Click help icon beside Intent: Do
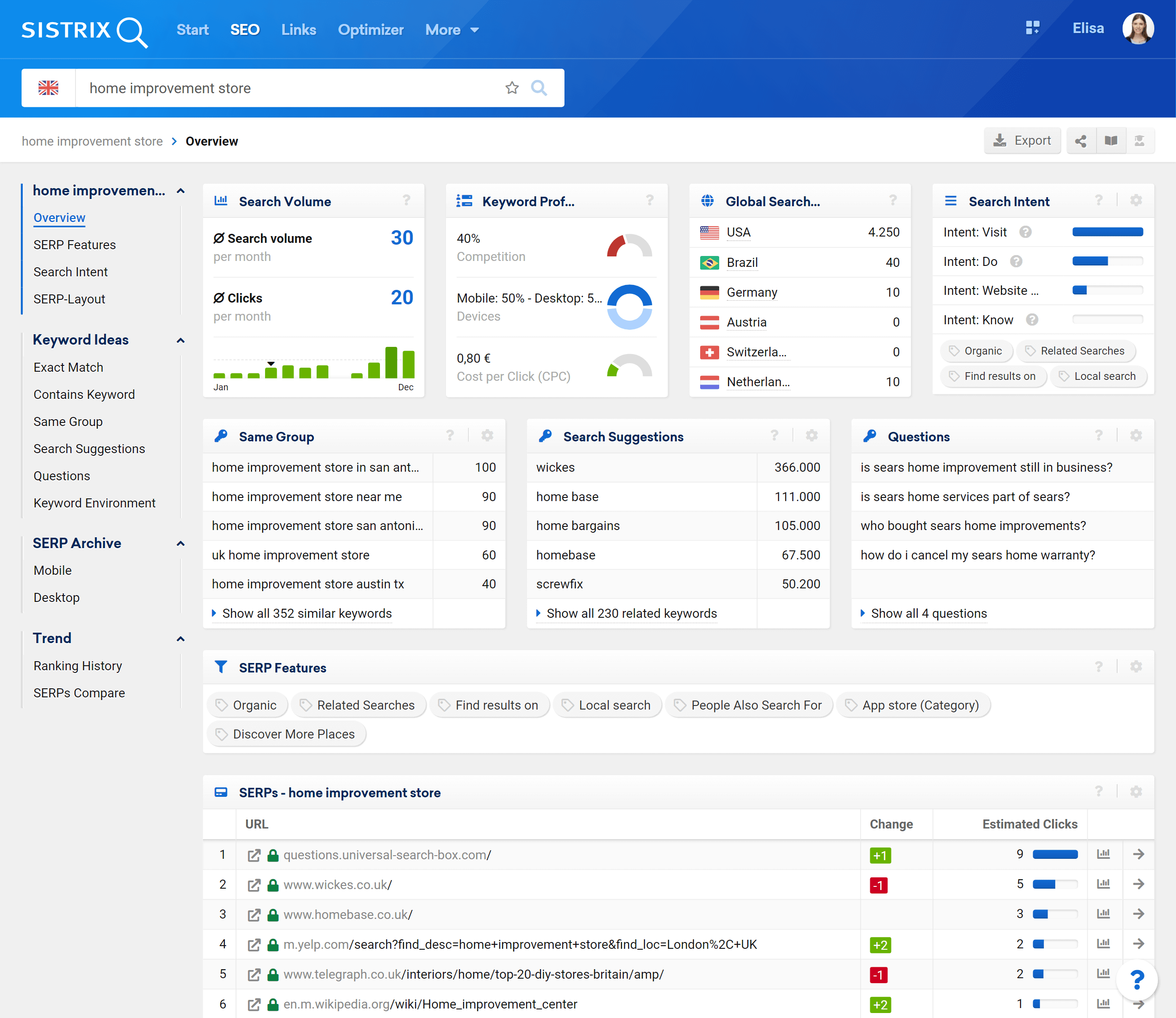Screen dimensions: 1176x1018 click(x=1016, y=261)
